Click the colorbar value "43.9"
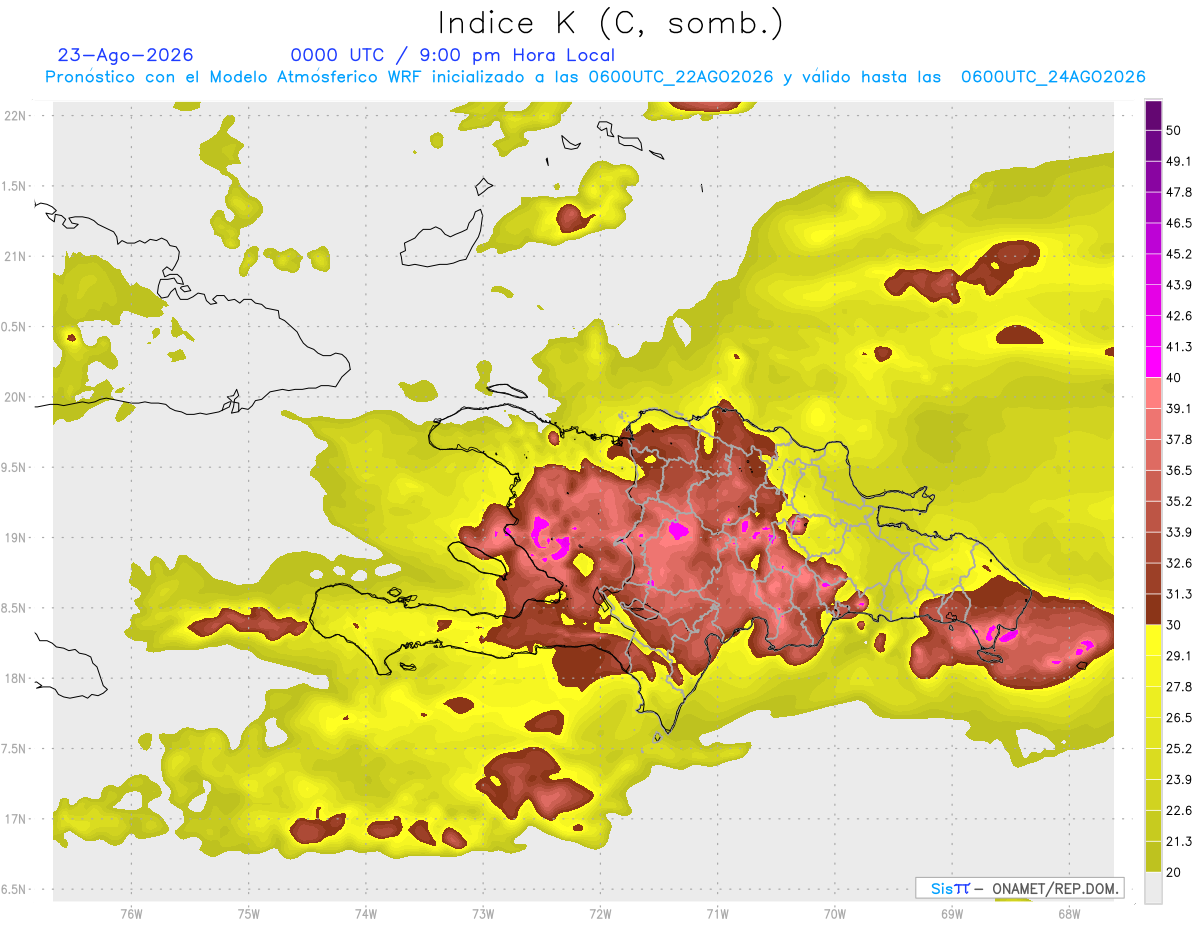 click(x=1180, y=285)
